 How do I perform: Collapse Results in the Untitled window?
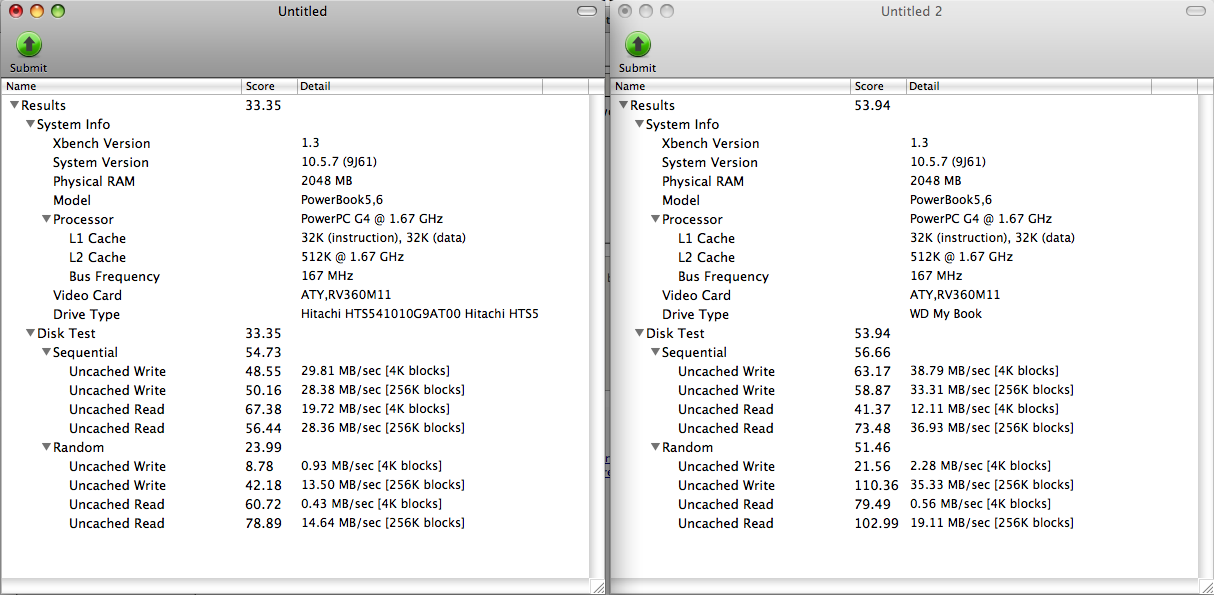(14, 105)
